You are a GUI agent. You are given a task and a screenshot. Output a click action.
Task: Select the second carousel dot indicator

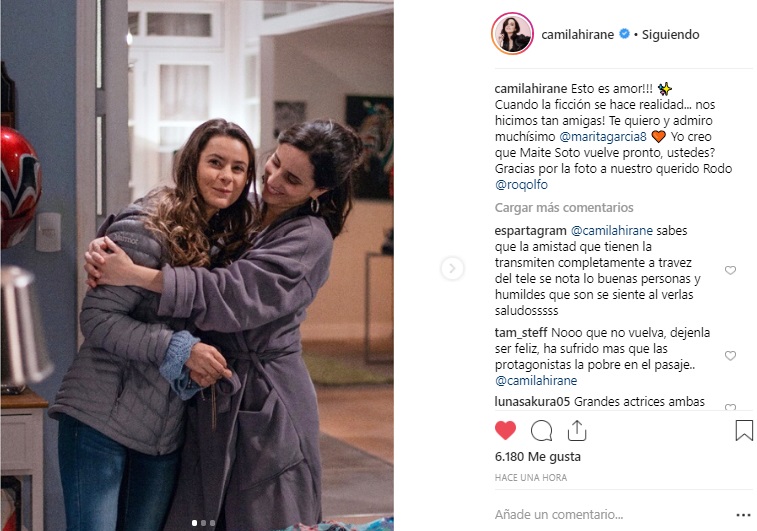coord(203,523)
